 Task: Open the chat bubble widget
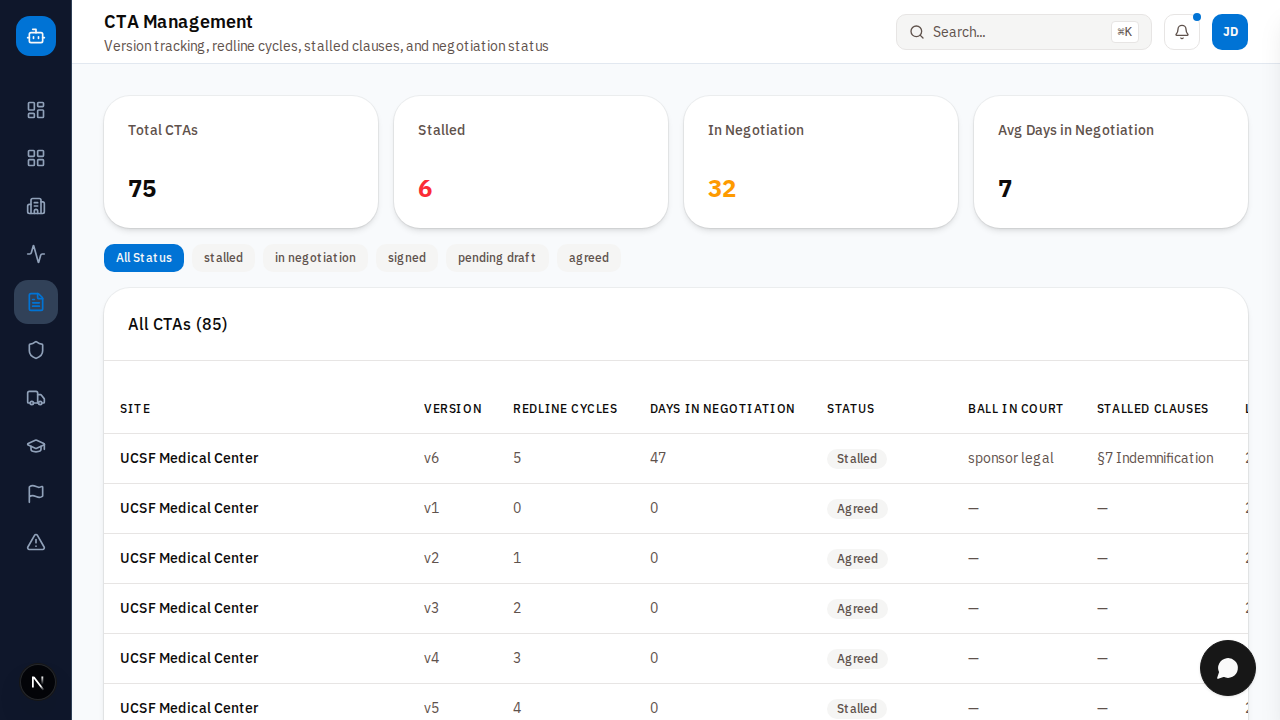(x=1228, y=668)
